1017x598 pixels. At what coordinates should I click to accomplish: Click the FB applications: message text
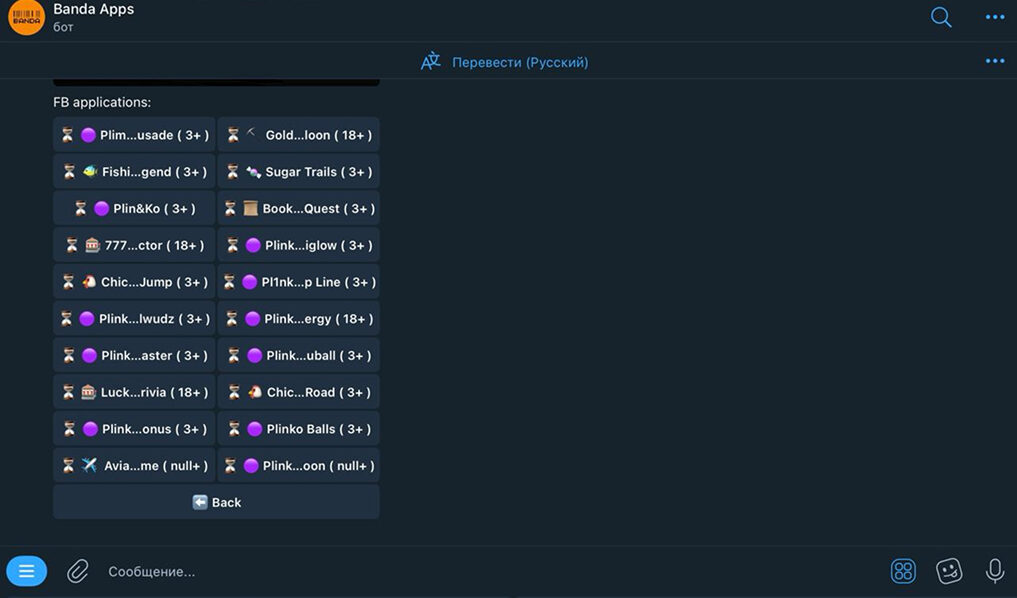click(102, 102)
